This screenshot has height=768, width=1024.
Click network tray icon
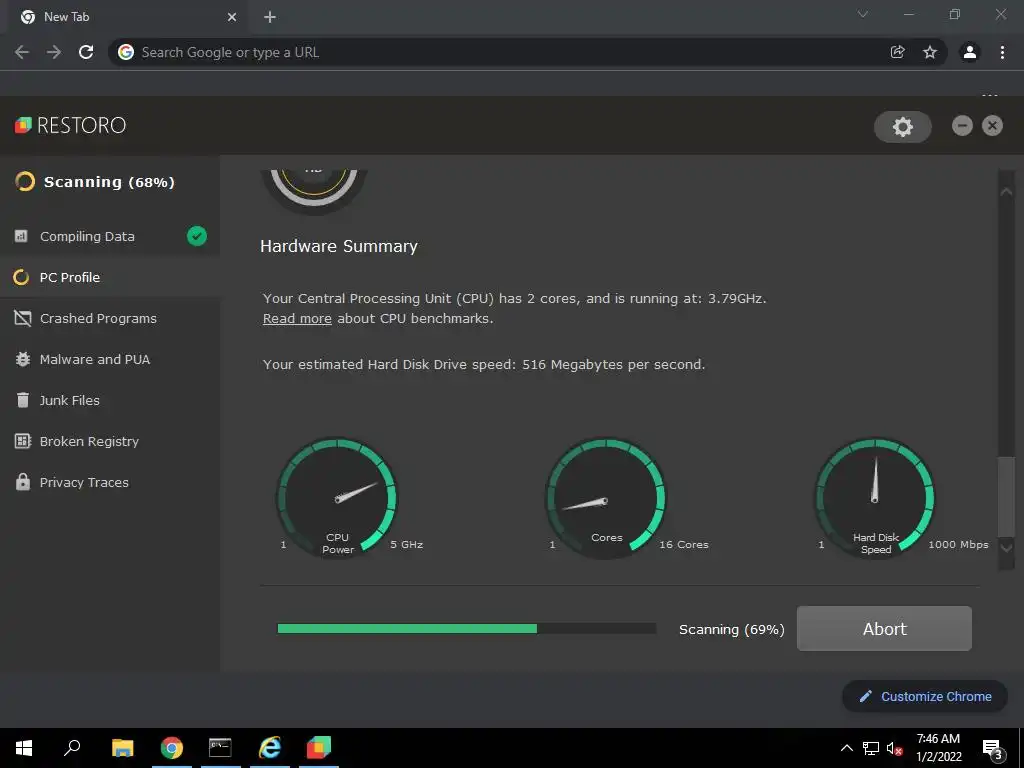click(871, 748)
